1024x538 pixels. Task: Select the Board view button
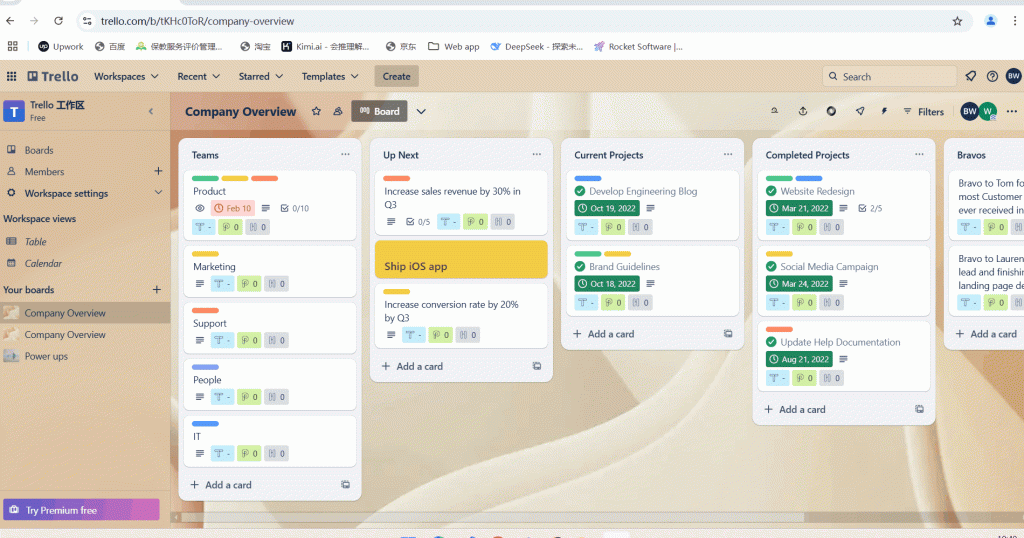[379, 111]
